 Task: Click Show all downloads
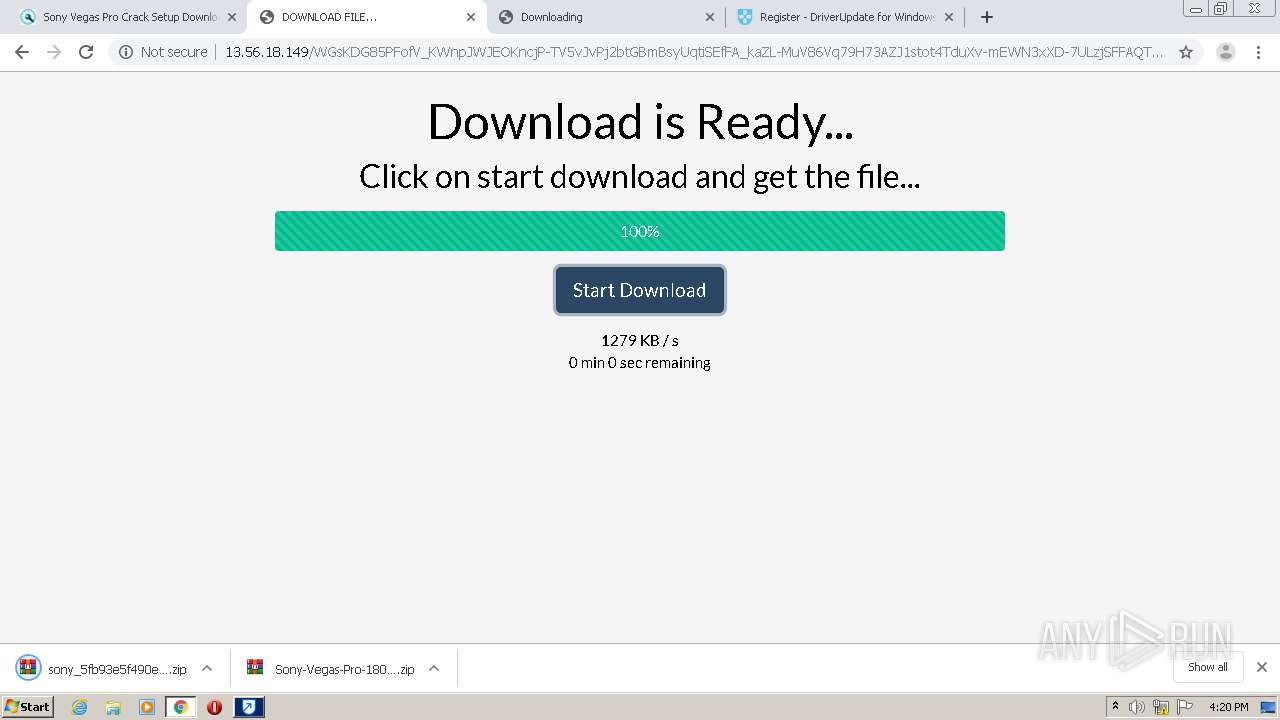tap(1208, 667)
